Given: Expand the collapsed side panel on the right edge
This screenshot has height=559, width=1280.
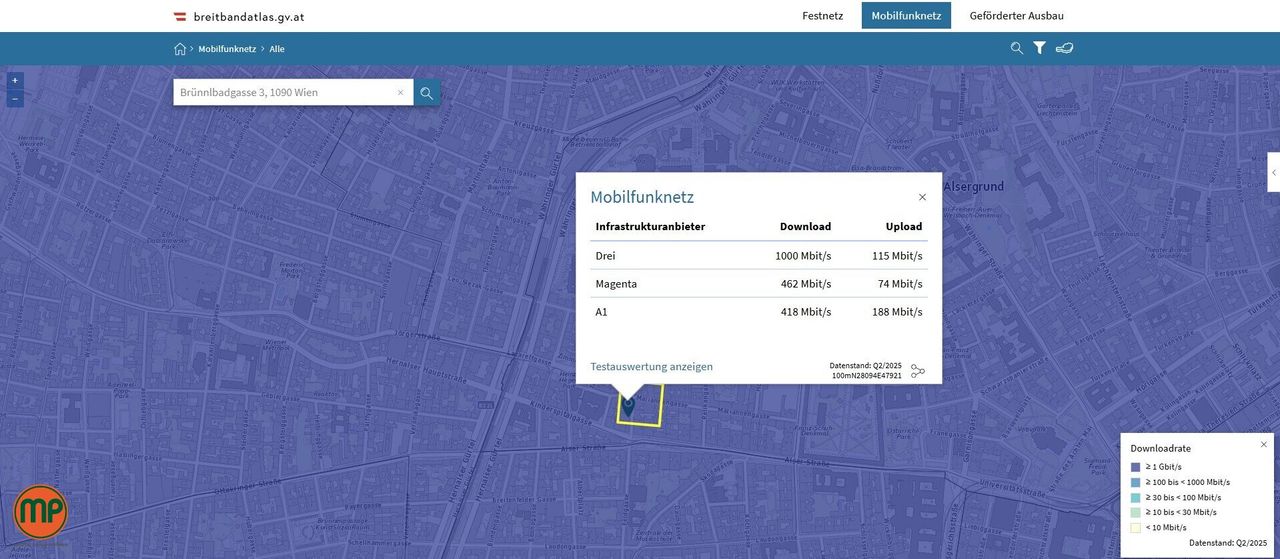Looking at the screenshot, I should pos(1273,172).
